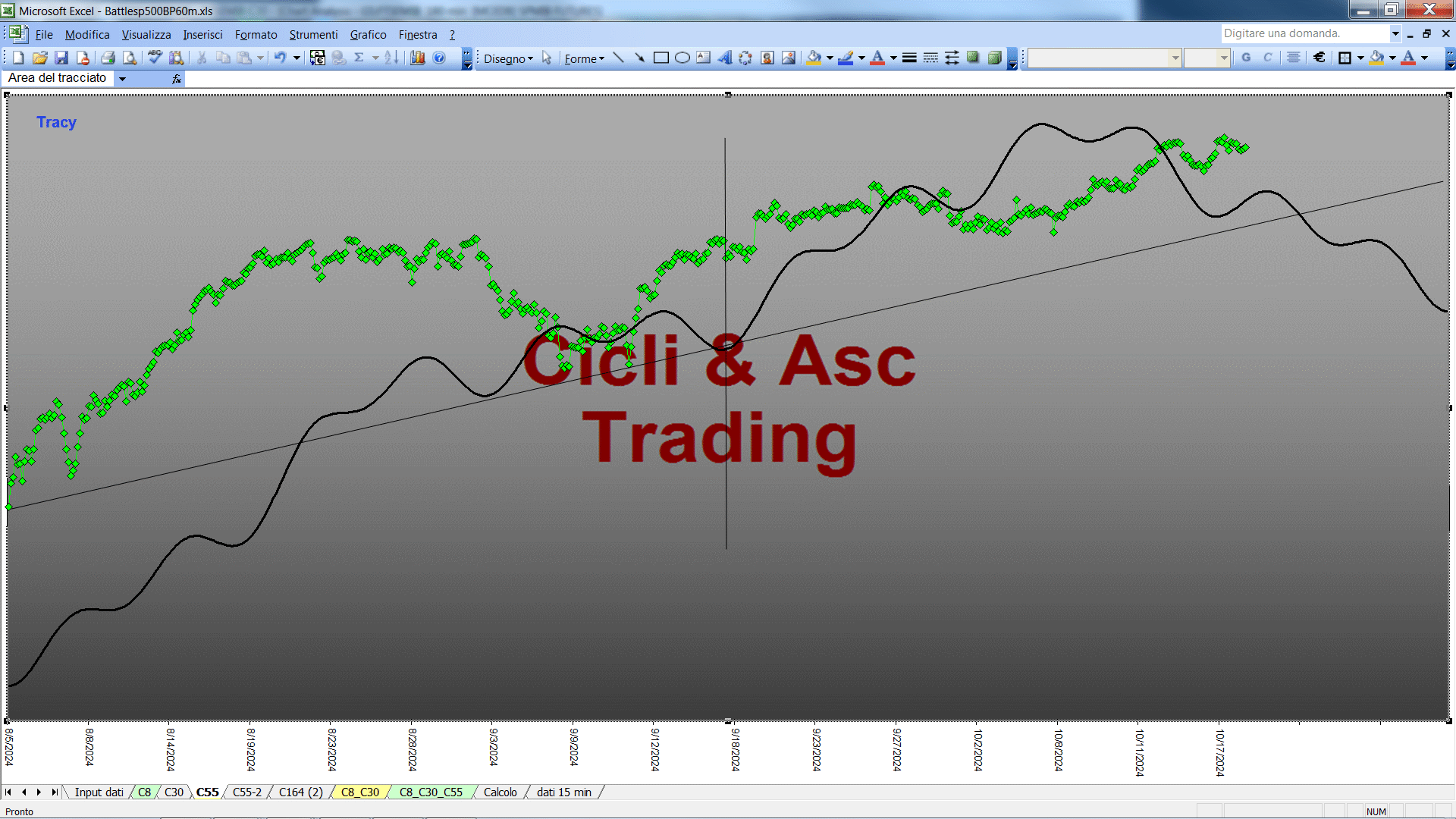Open the Finestra menu
The image size is (1456, 819).
(x=418, y=35)
